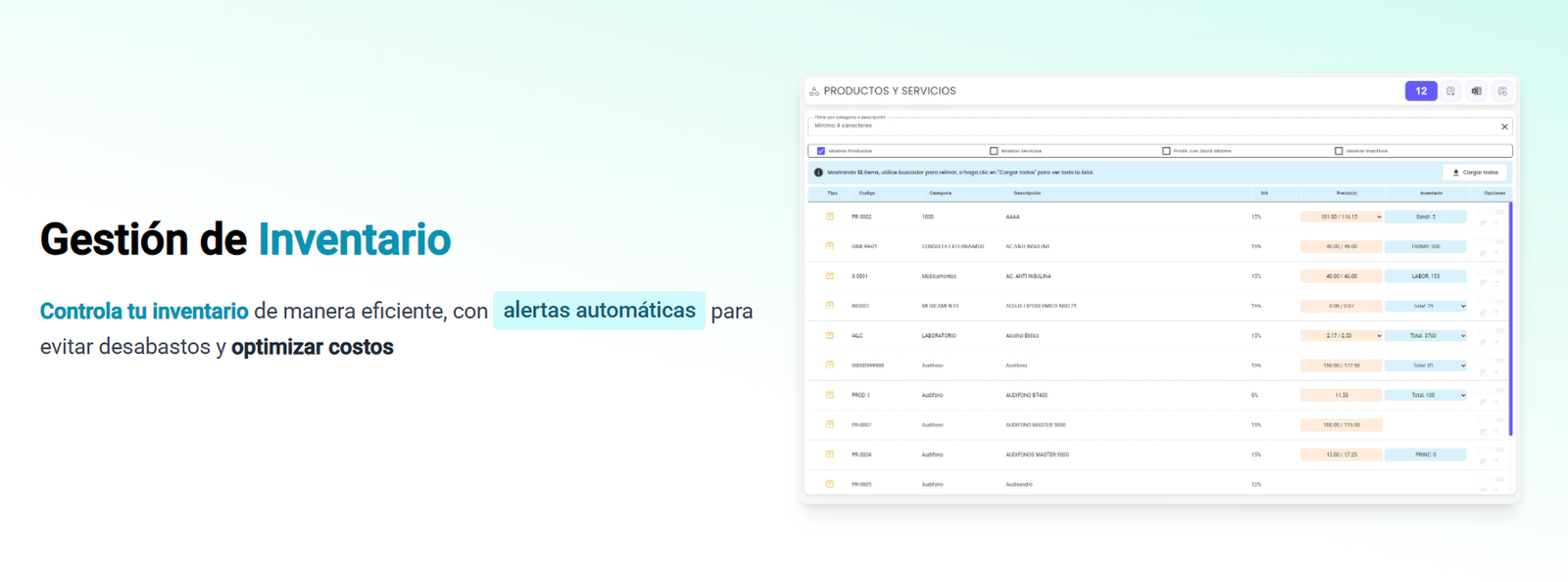
Task: Click the highlighted alertas automáticas text
Action: click(x=600, y=311)
